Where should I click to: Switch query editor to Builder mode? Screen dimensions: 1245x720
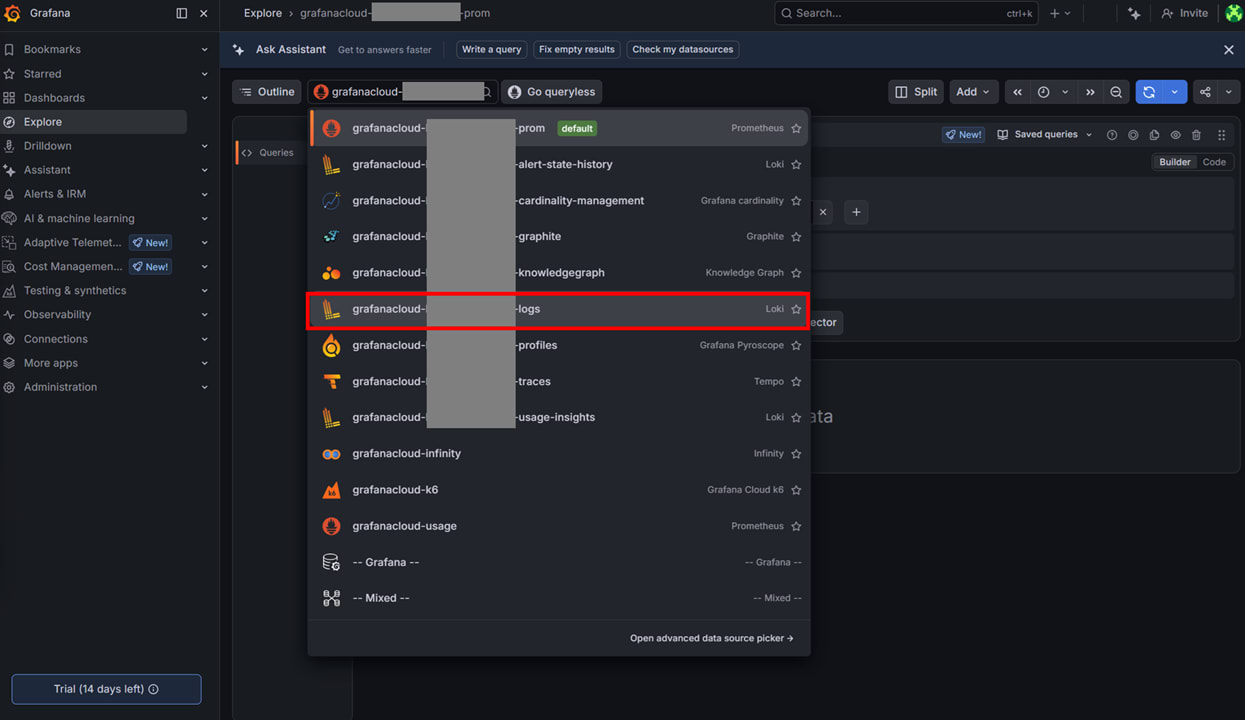1175,162
